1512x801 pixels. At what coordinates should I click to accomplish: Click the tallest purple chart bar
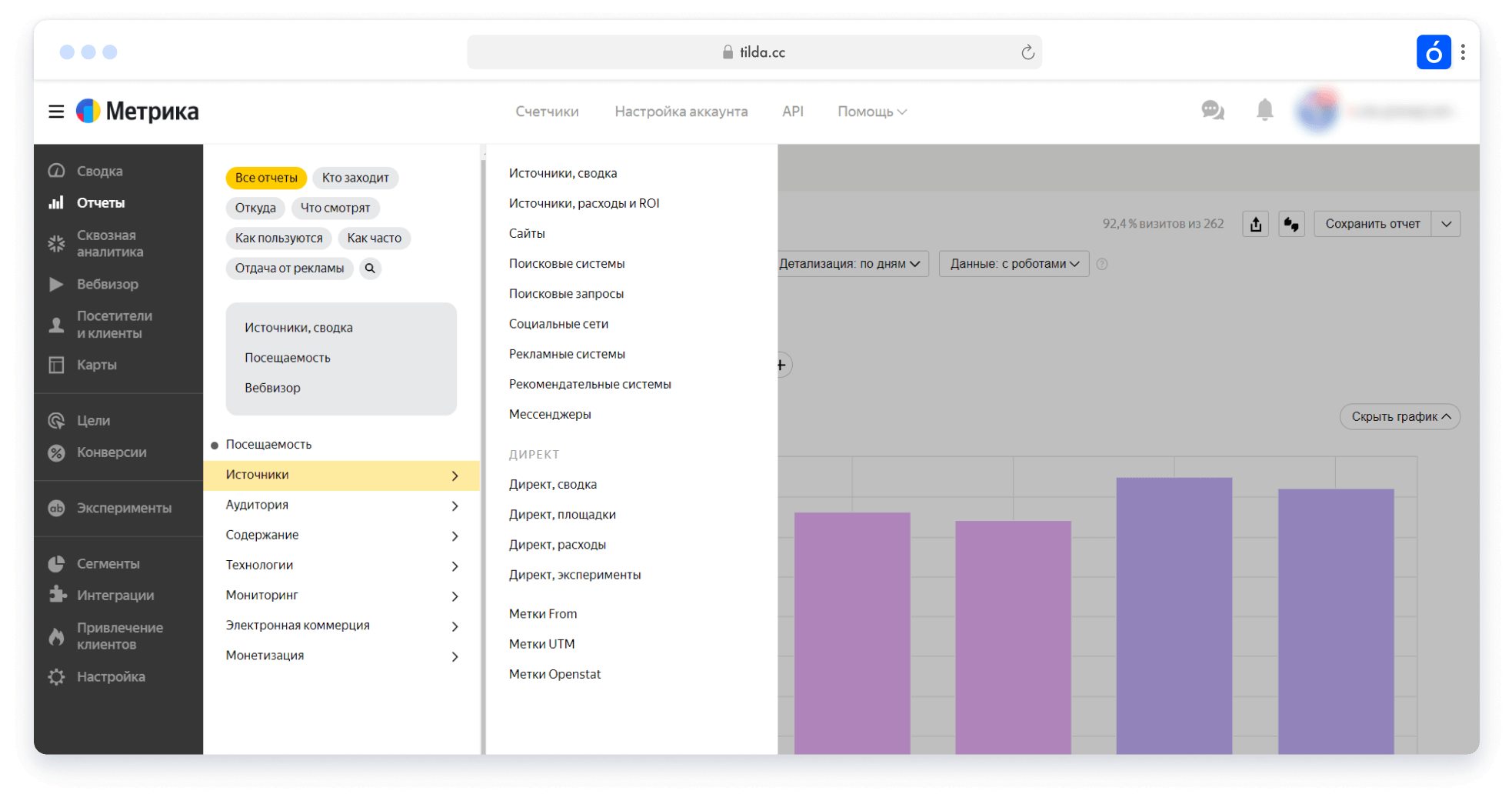1174,616
